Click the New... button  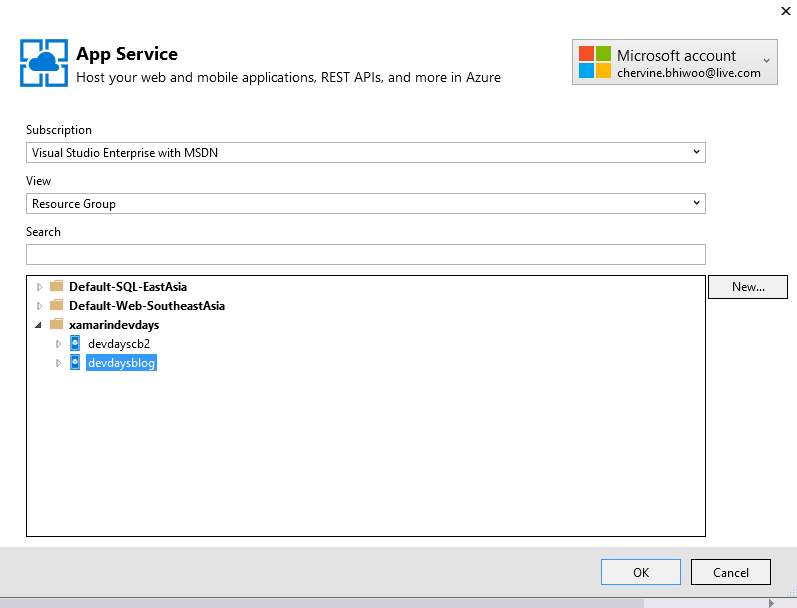(x=748, y=287)
